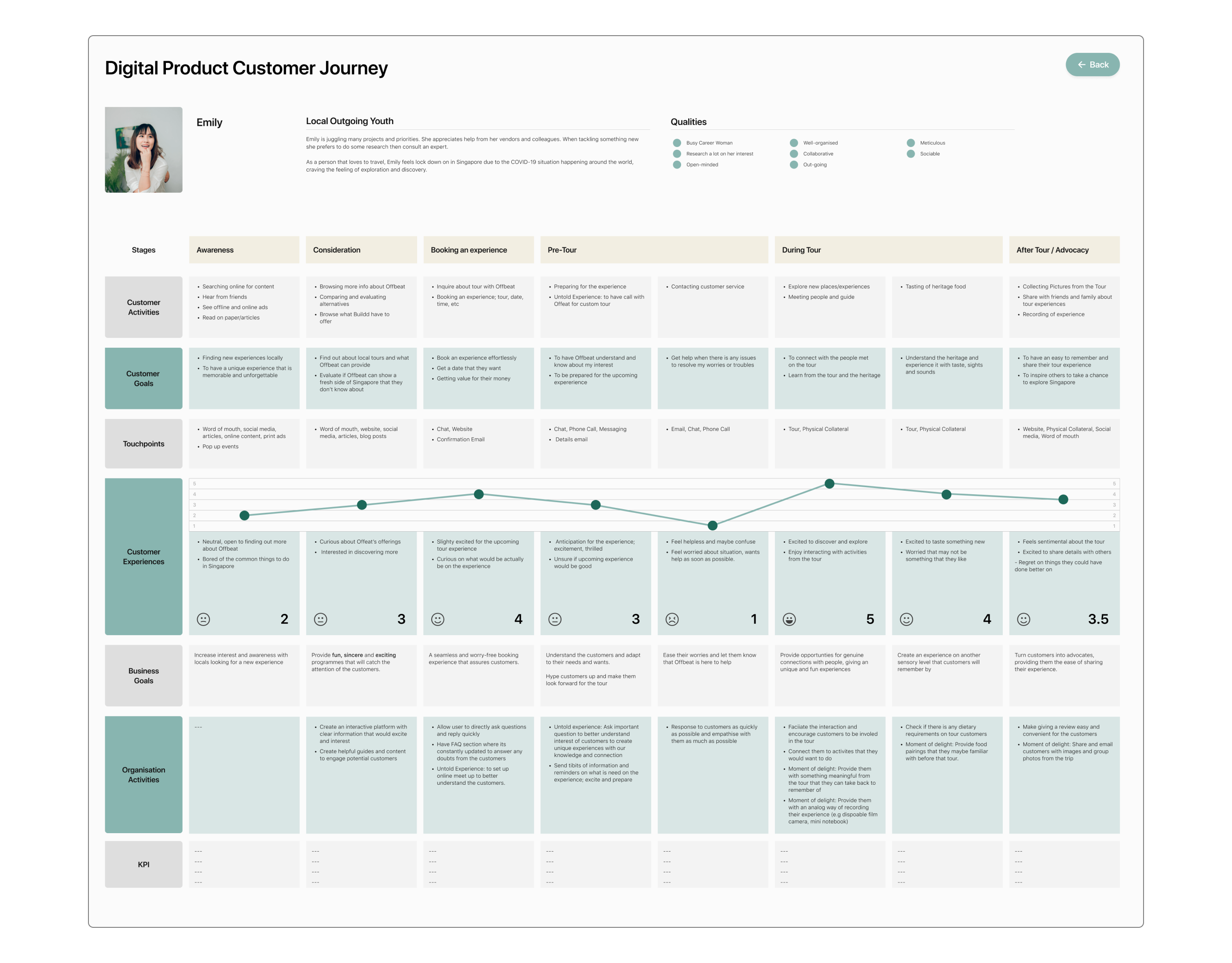The height and width of the screenshot is (963, 1232).
Task: Click the sad face icon scored 1
Action: [672, 619]
